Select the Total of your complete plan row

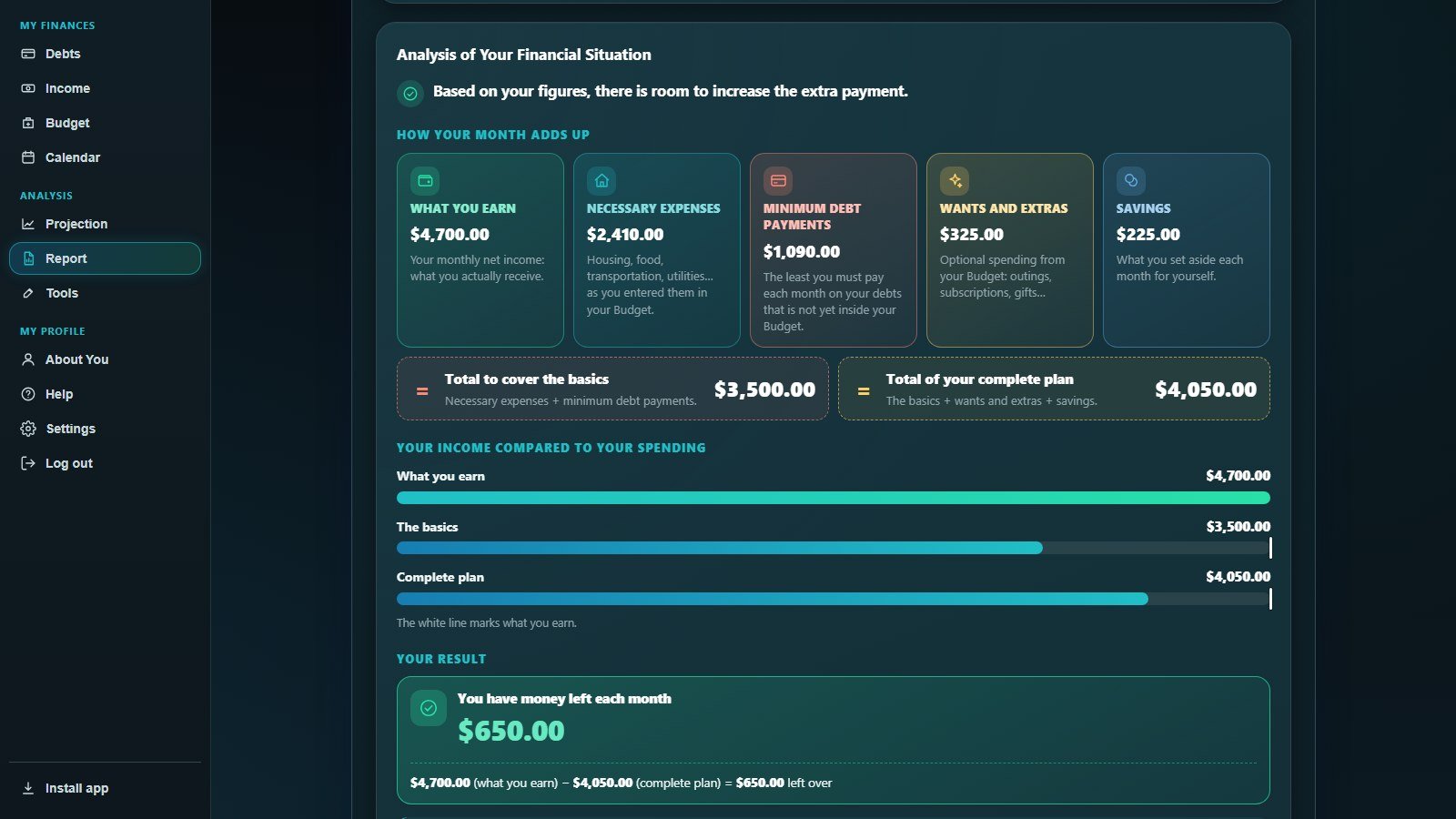coord(1054,389)
